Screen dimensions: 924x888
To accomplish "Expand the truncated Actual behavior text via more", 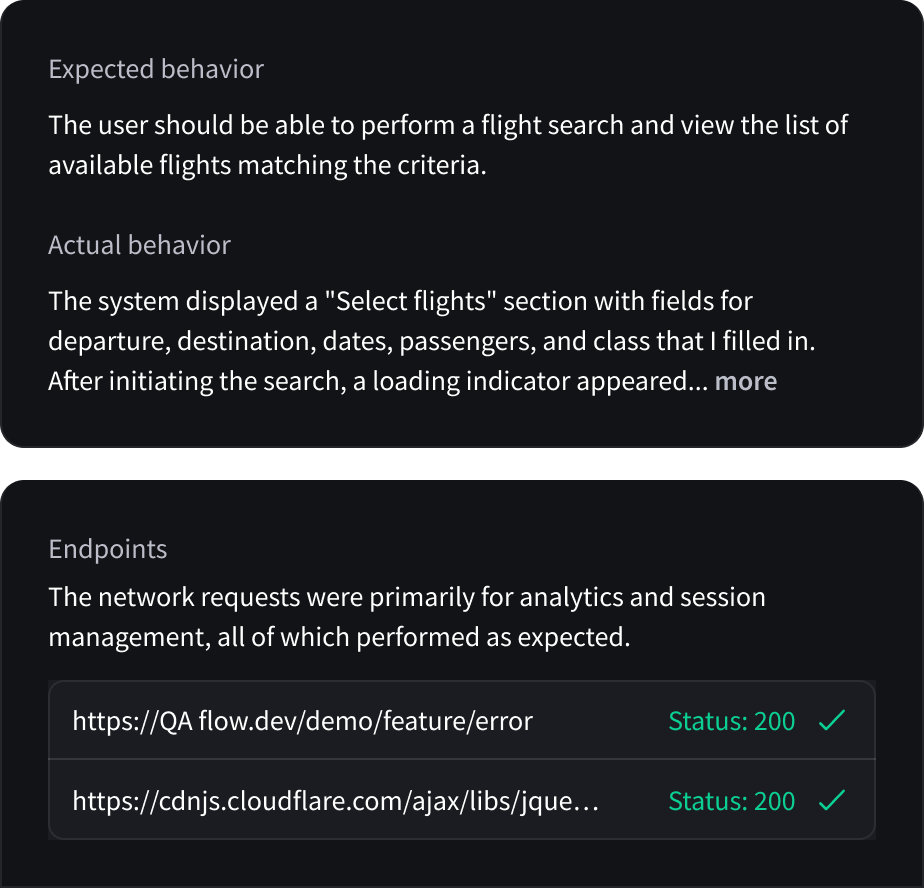I will coord(745,381).
